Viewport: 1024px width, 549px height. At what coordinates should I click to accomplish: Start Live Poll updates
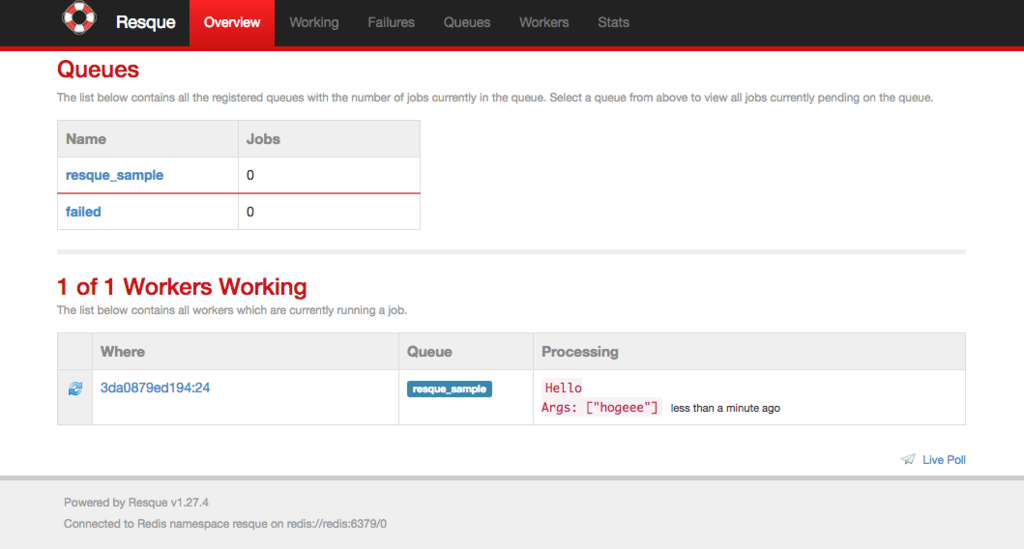coord(944,460)
